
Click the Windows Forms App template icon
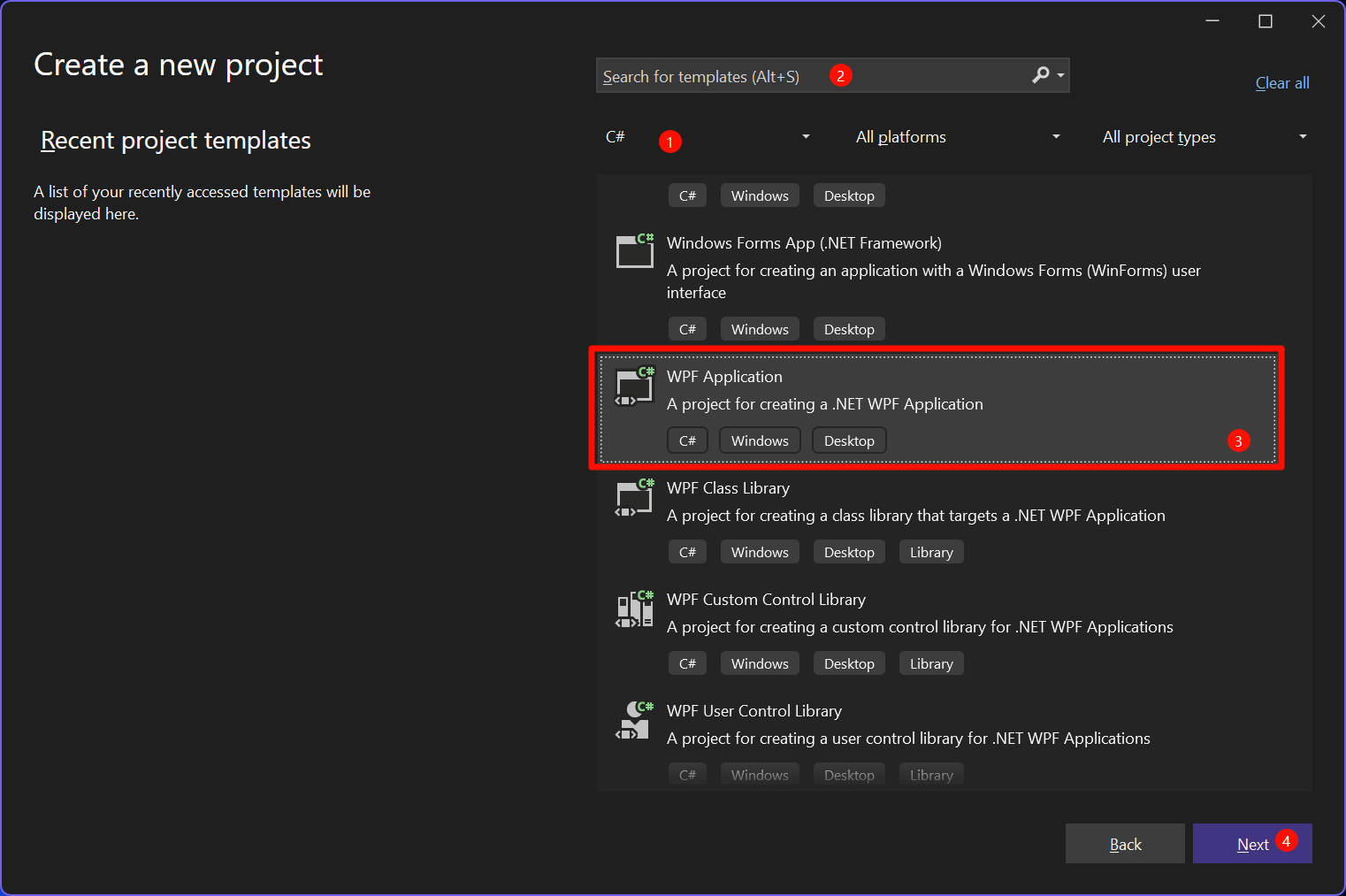635,250
